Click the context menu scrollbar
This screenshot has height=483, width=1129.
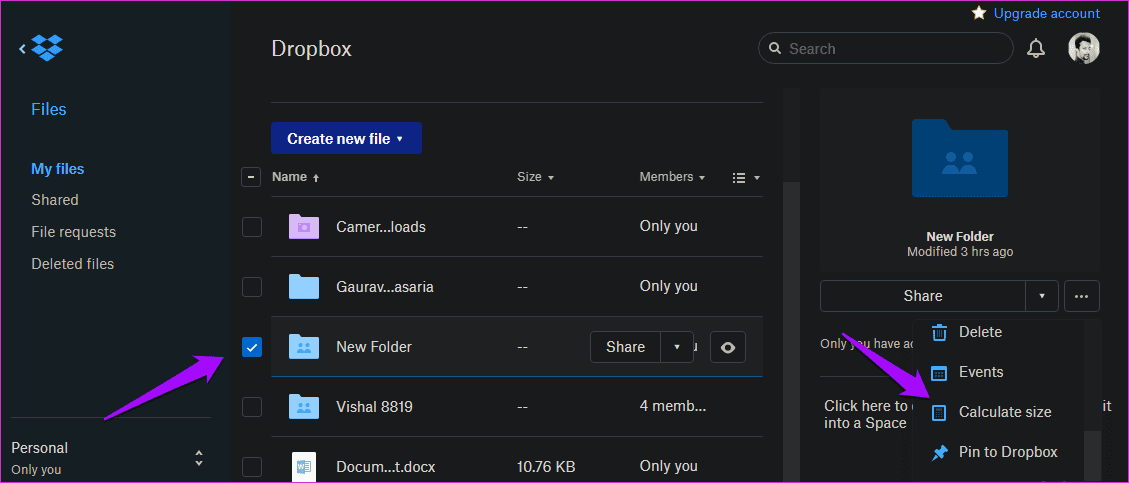[x=1092, y=454]
